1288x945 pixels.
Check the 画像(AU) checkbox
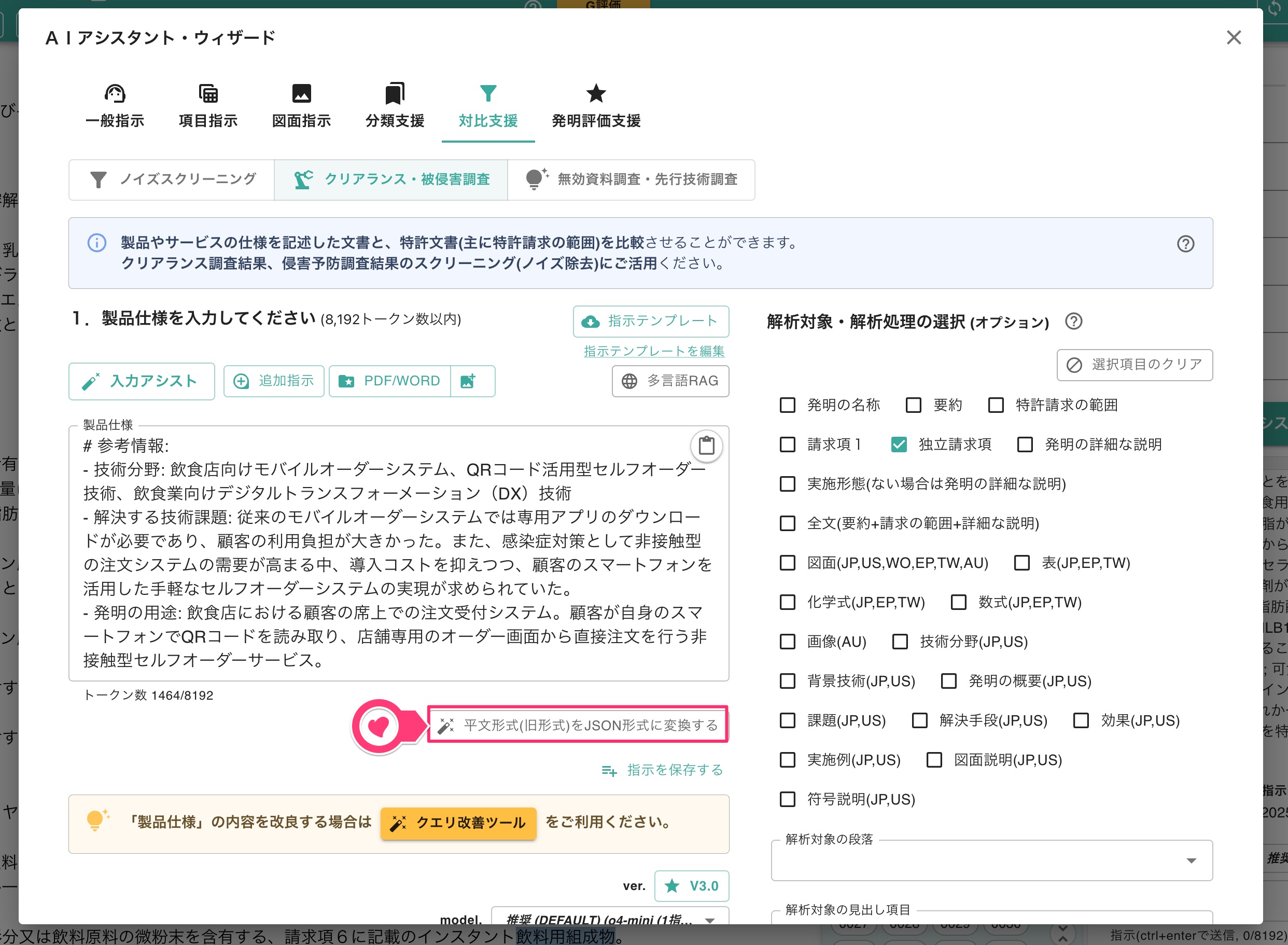(788, 643)
